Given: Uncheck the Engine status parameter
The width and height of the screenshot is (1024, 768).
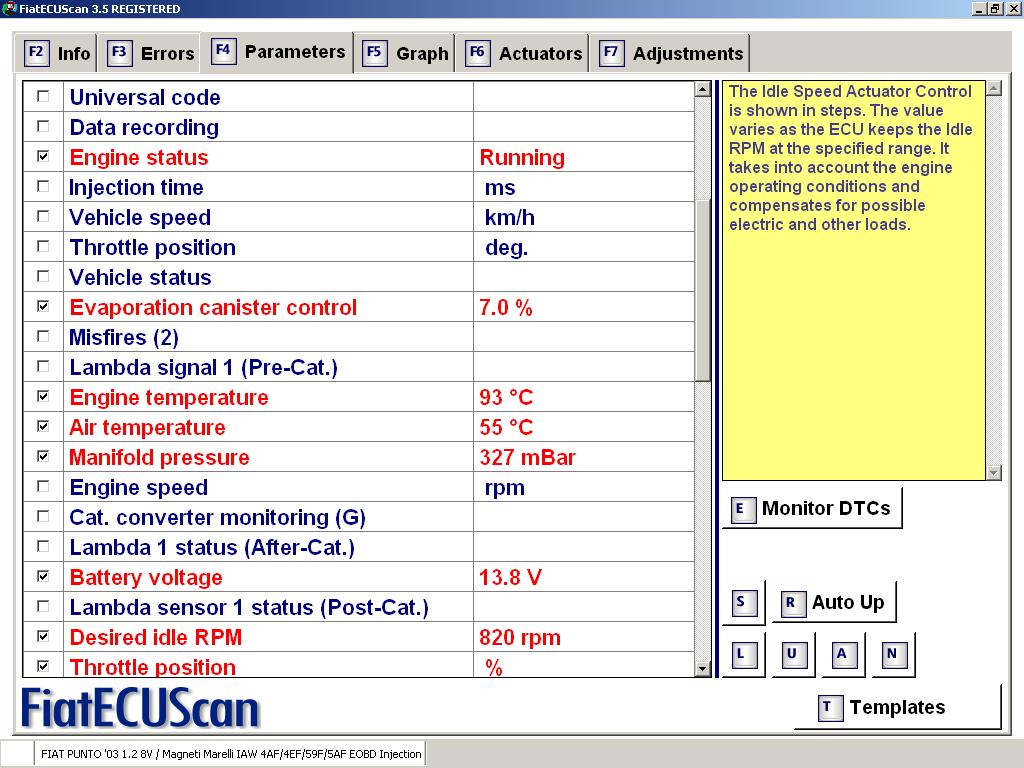Looking at the screenshot, I should (43, 157).
